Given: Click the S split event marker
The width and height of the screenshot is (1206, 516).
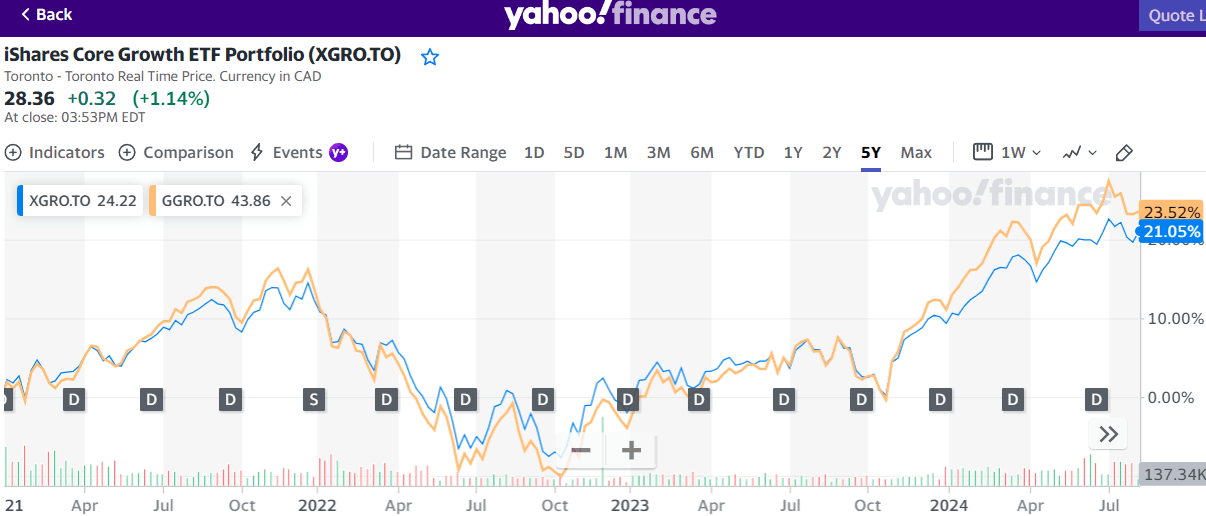Looking at the screenshot, I should tap(314, 400).
